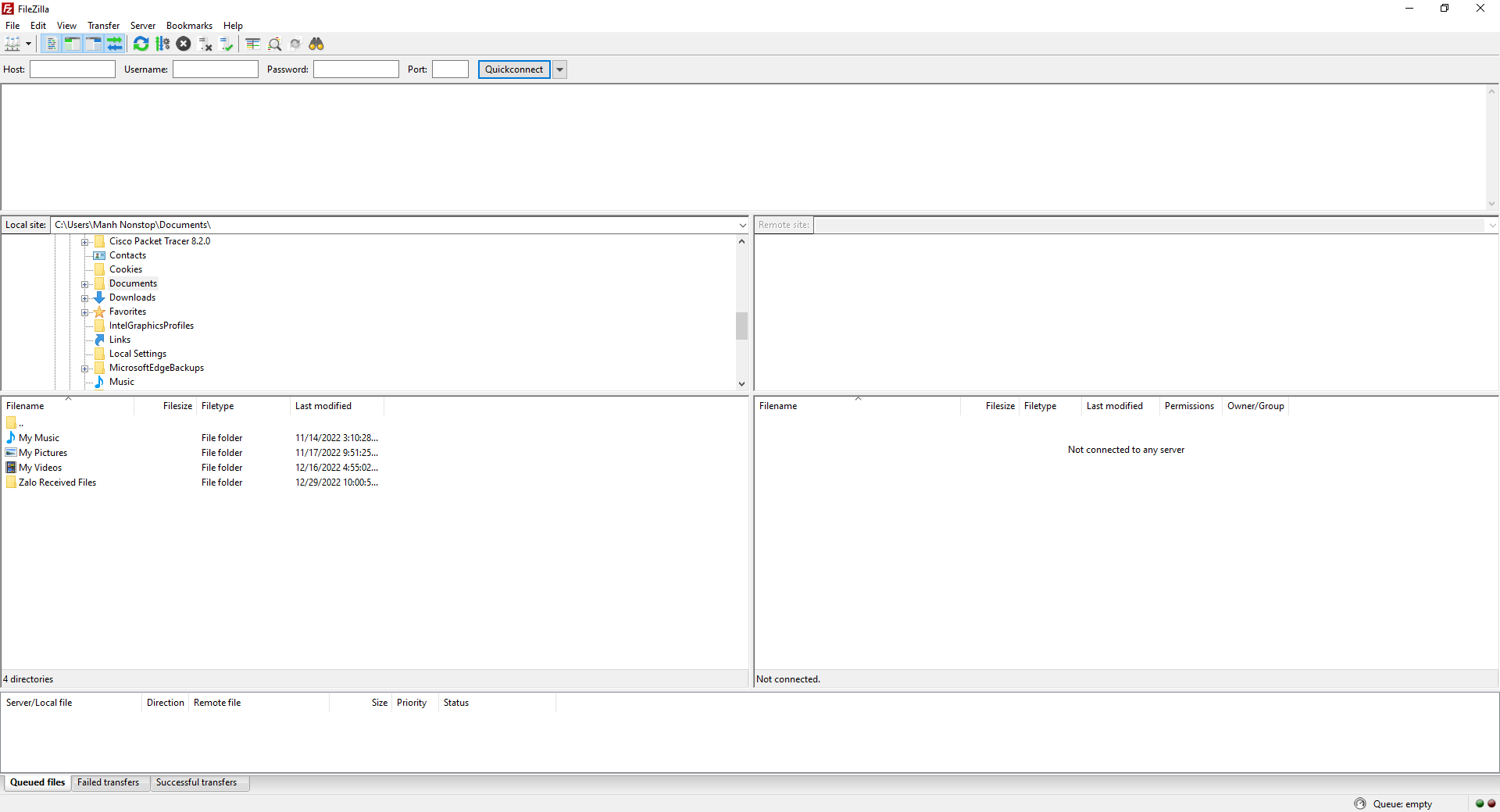Click in the Username input field

pos(216,69)
